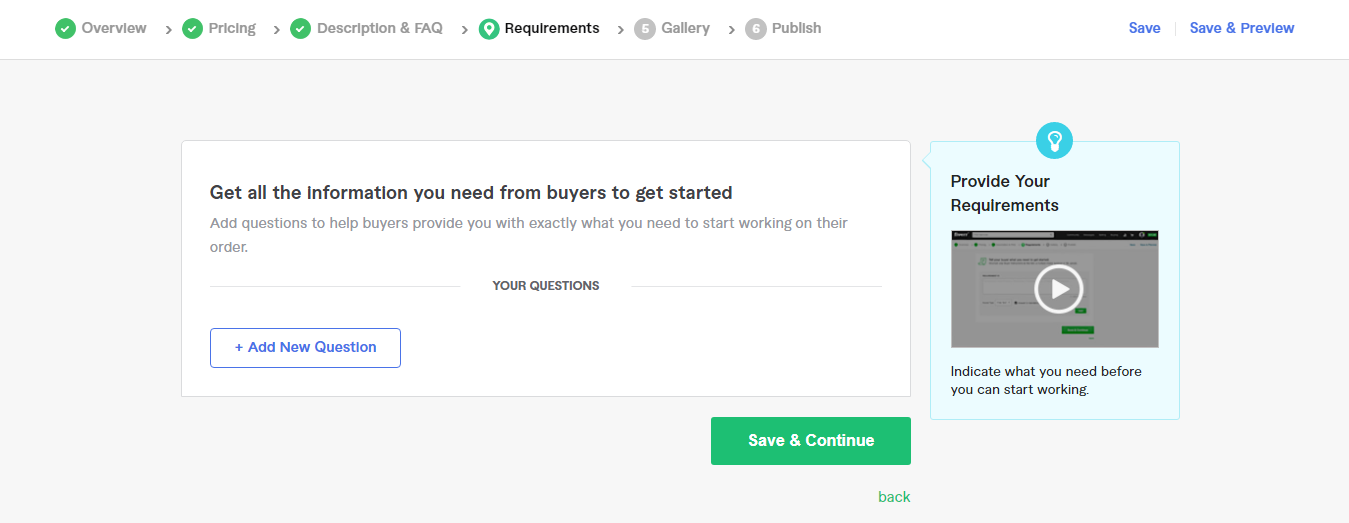Screen dimensions: 1349x523
Task: Click the green checkmark icon beside Pricing
Action: click(x=192, y=29)
